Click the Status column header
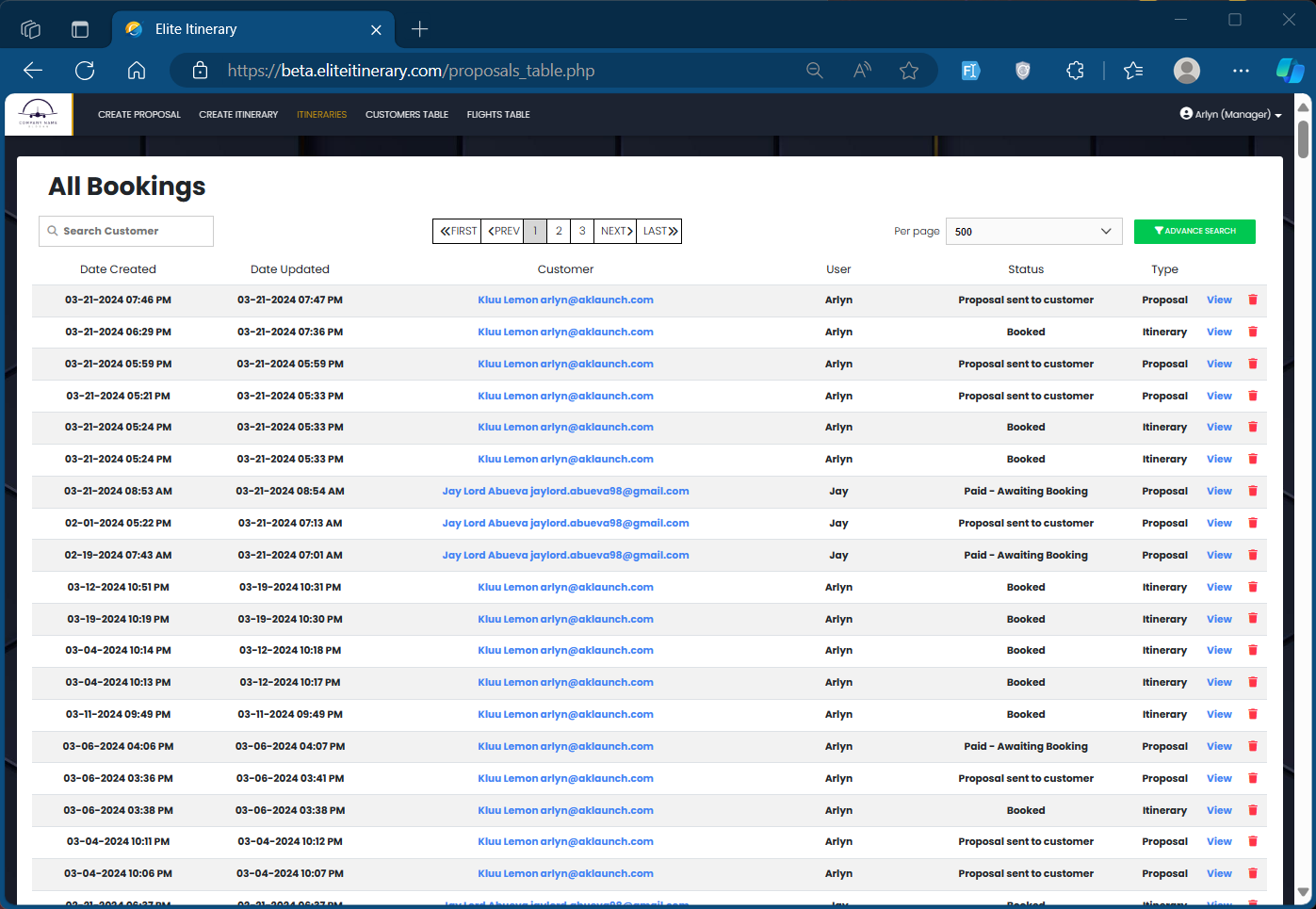Screen dimensions: 1316x909 coord(1026,269)
